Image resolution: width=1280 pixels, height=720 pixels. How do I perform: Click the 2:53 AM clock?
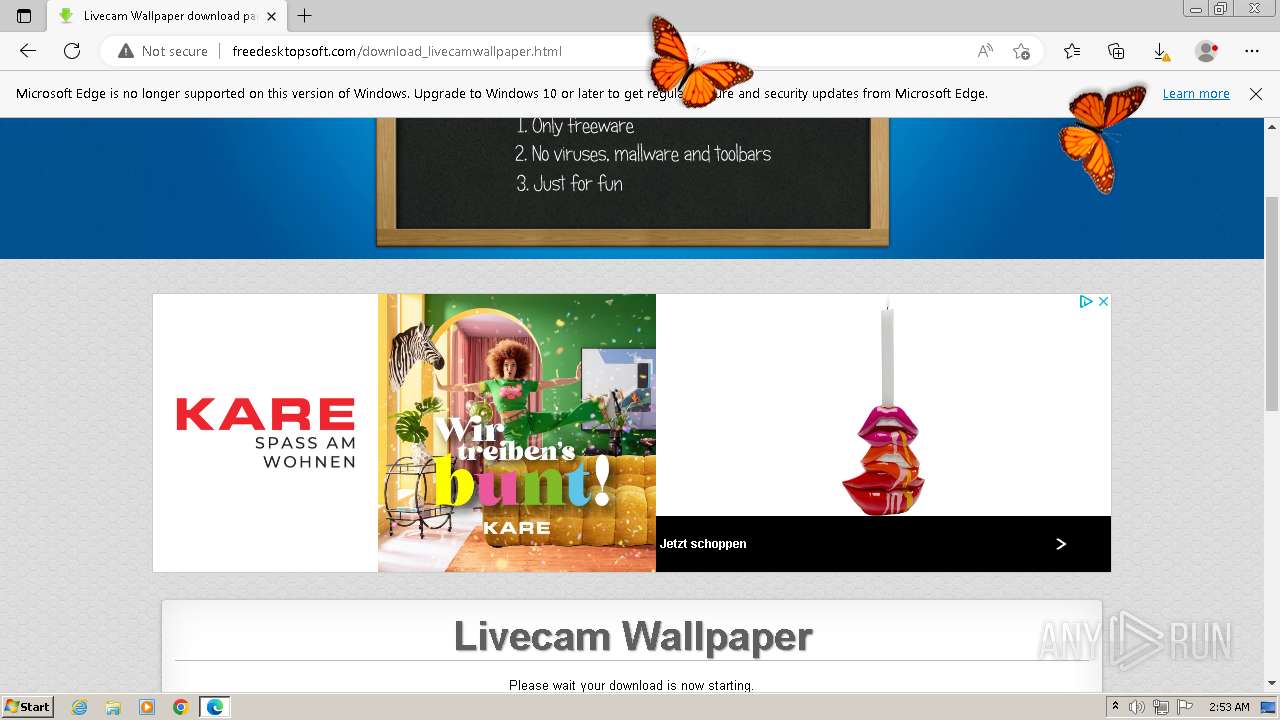point(1229,707)
